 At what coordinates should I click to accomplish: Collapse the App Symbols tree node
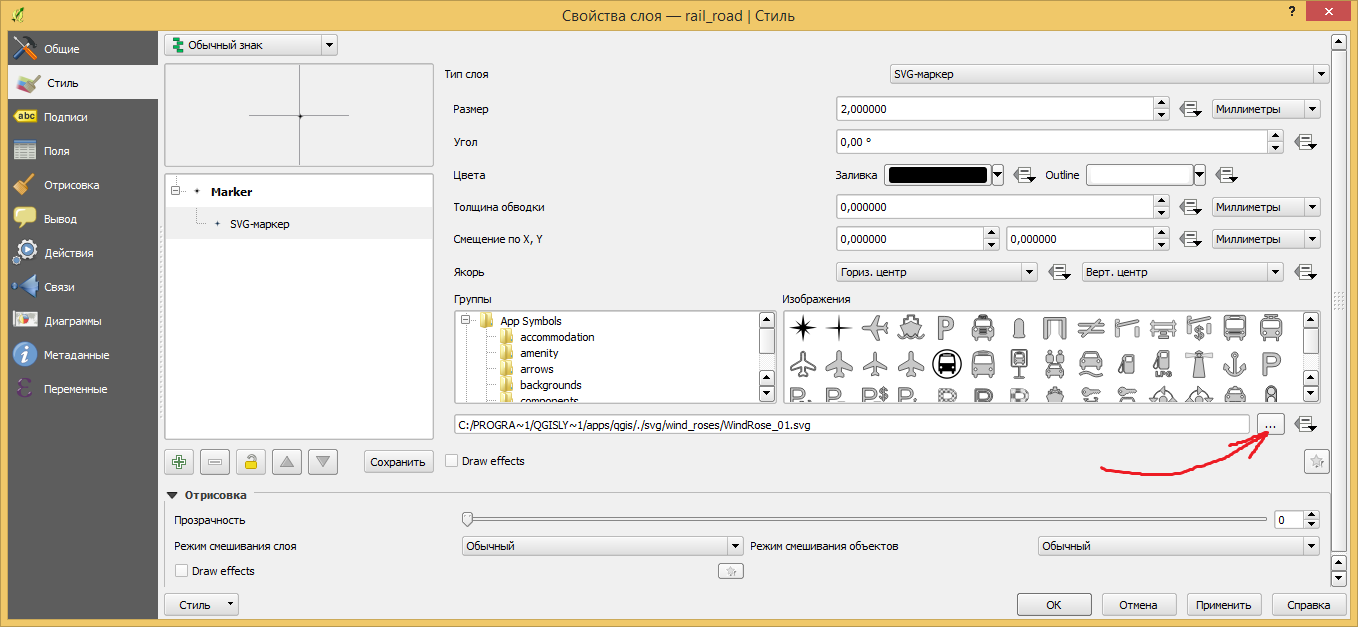click(466, 321)
